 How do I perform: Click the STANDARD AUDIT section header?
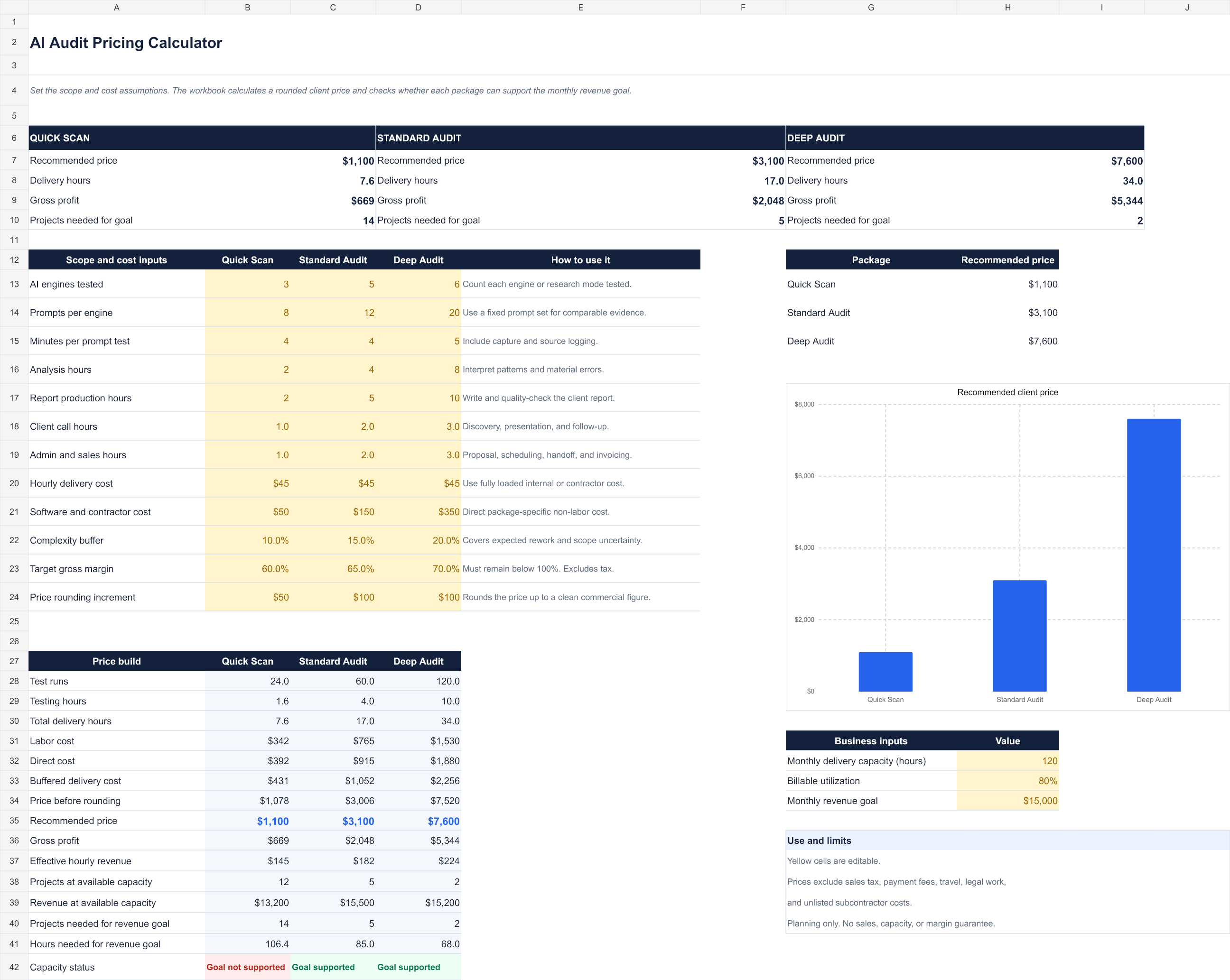coord(580,138)
